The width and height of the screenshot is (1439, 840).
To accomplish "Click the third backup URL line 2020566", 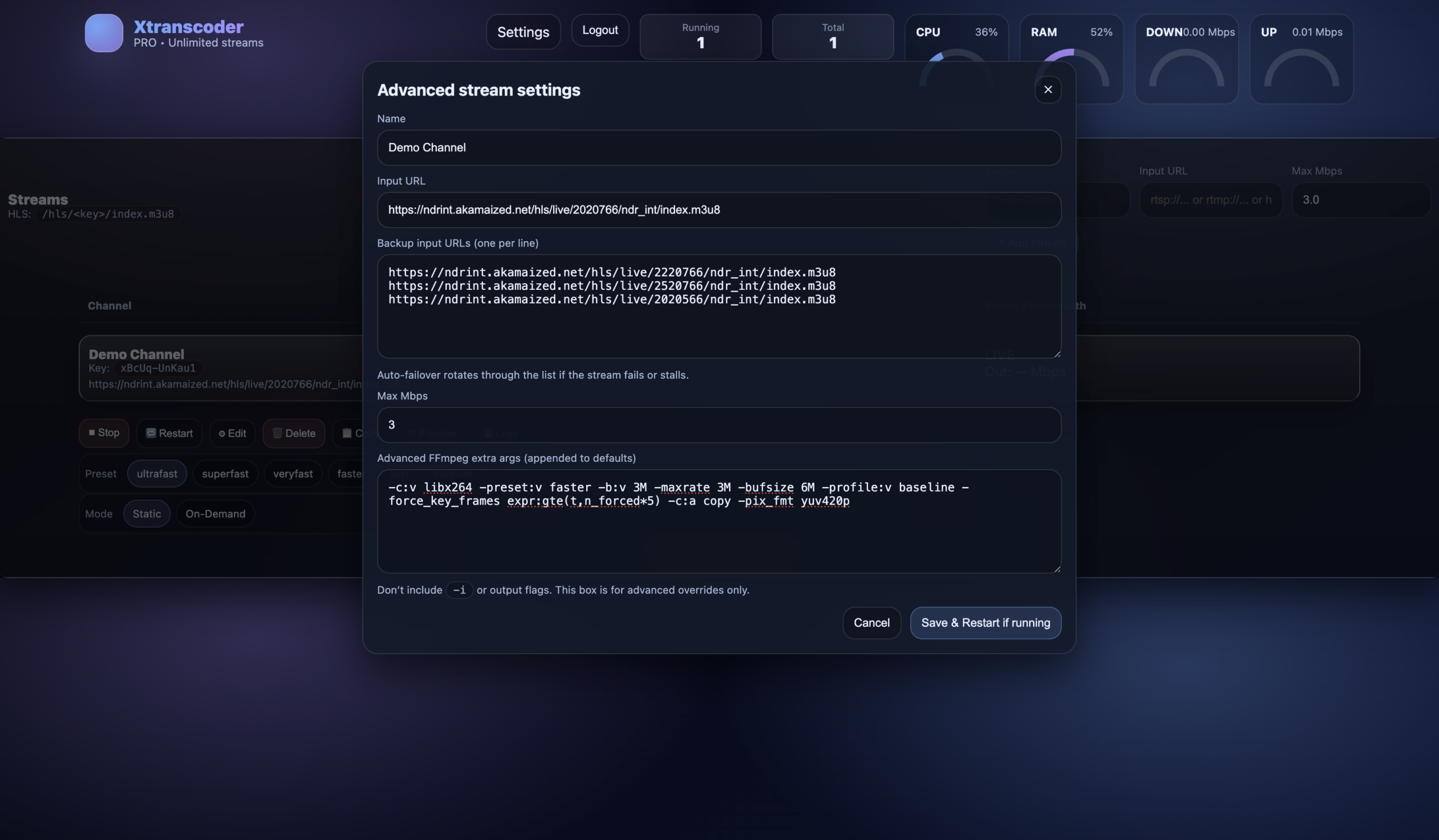I will pyautogui.click(x=612, y=299).
